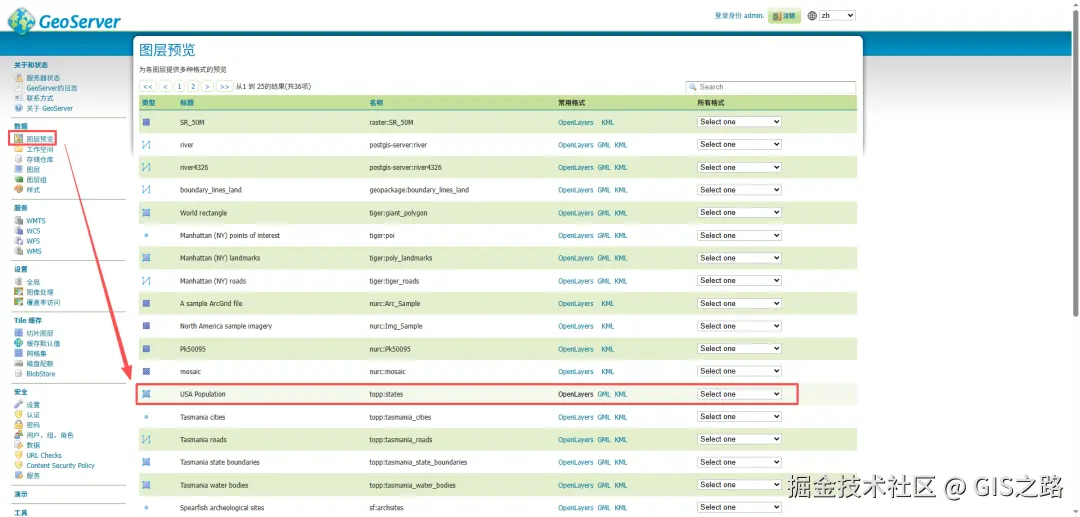Click title text North America sample imagery
Image resolution: width=1080 pixels, height=517 pixels.
[x=225, y=326]
